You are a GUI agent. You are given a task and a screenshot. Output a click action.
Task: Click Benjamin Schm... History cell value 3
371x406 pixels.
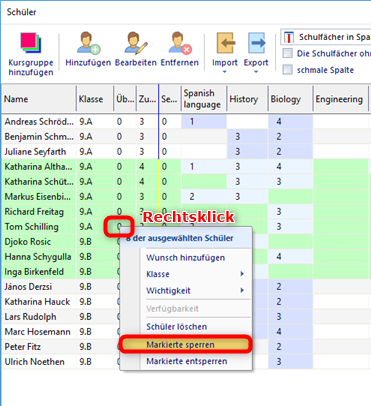click(248, 137)
